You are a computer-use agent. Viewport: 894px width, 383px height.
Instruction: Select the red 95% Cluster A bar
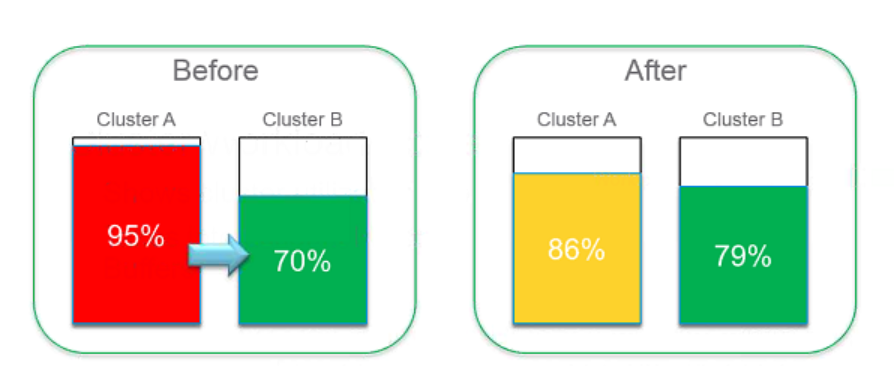click(136, 235)
